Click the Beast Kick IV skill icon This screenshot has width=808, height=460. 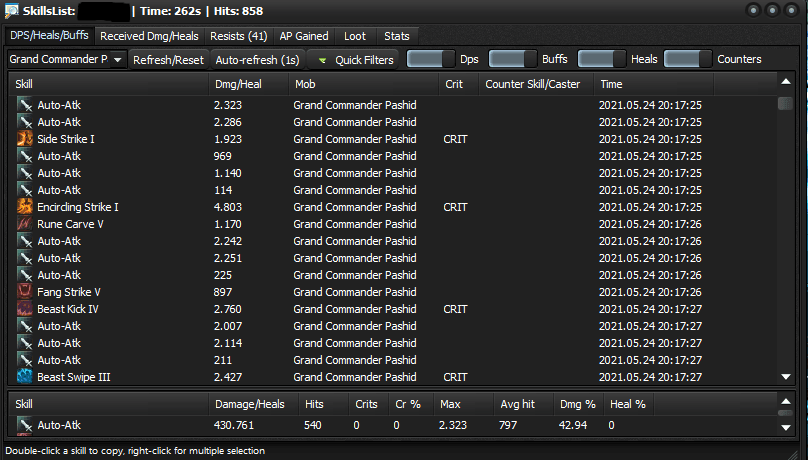[x=25, y=309]
